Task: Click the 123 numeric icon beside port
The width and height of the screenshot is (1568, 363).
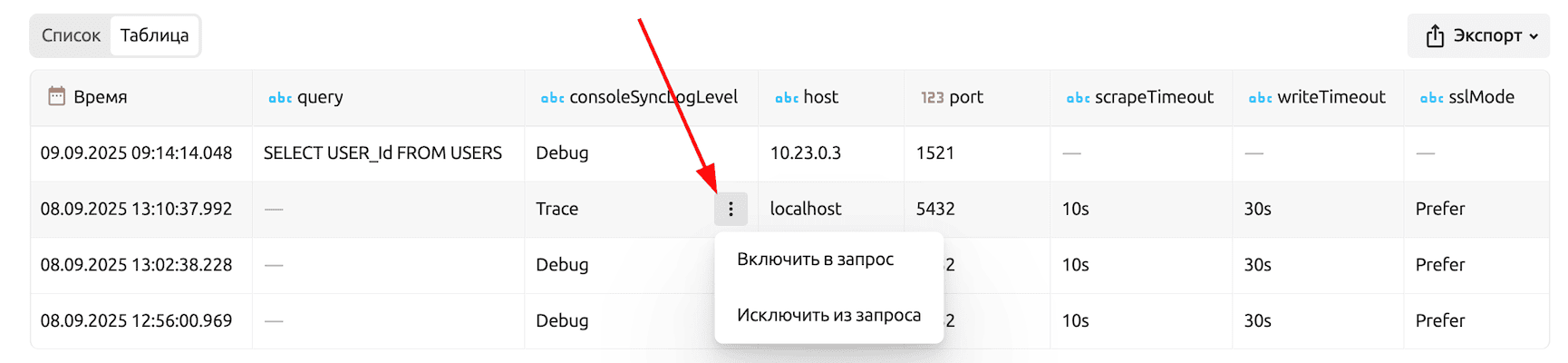Action: point(932,98)
